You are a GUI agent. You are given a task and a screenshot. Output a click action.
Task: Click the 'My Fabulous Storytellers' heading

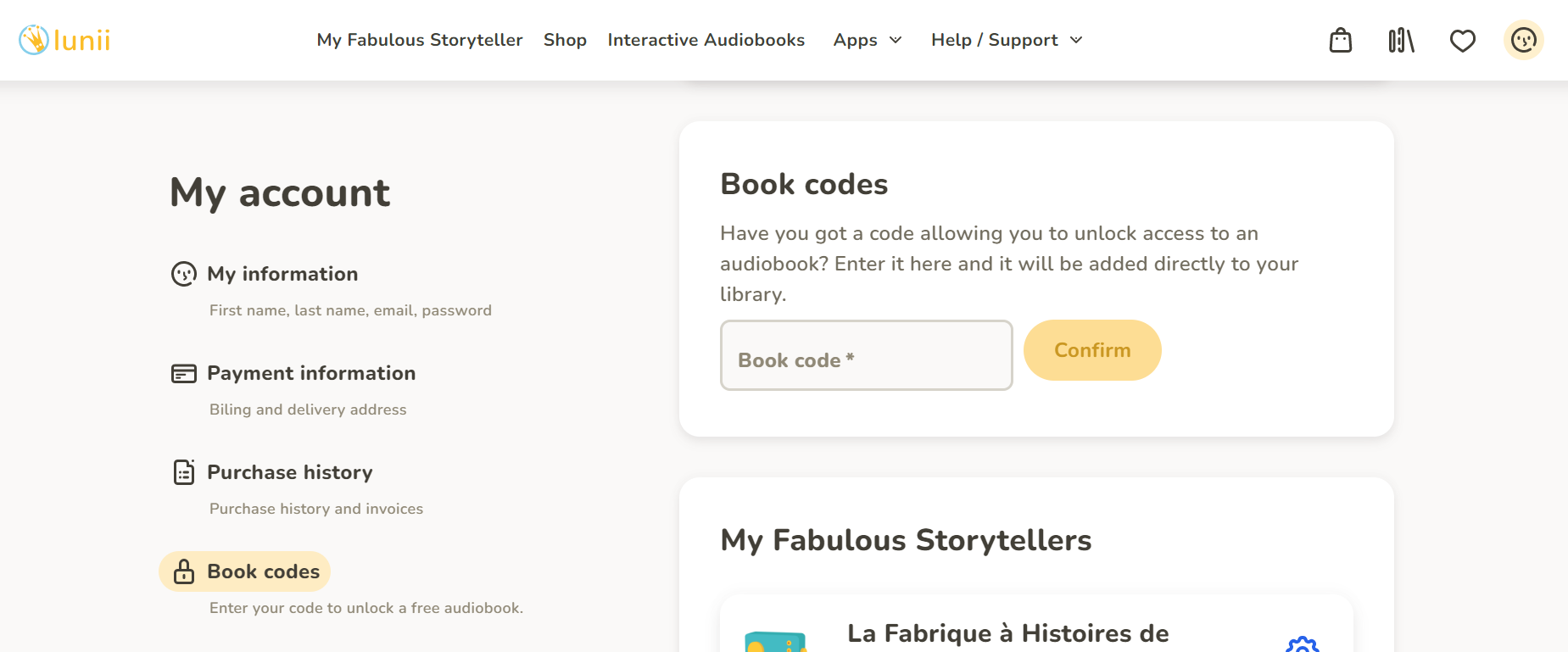[906, 540]
